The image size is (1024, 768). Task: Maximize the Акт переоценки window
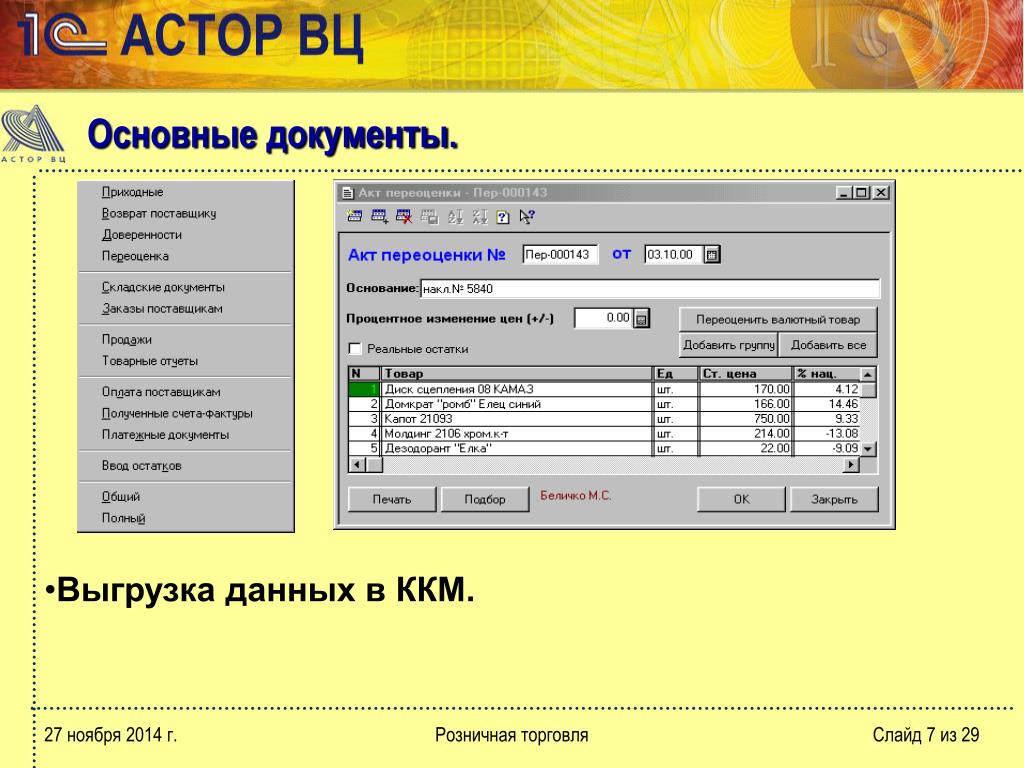pos(861,193)
